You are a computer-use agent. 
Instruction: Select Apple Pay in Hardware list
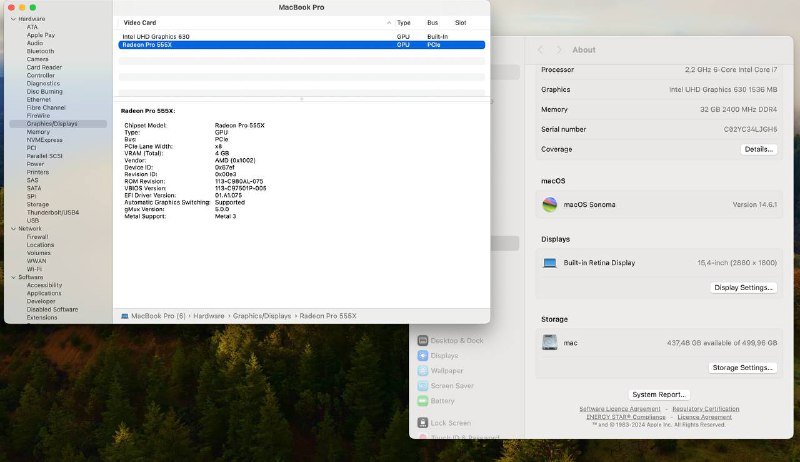pyautogui.click(x=40, y=35)
